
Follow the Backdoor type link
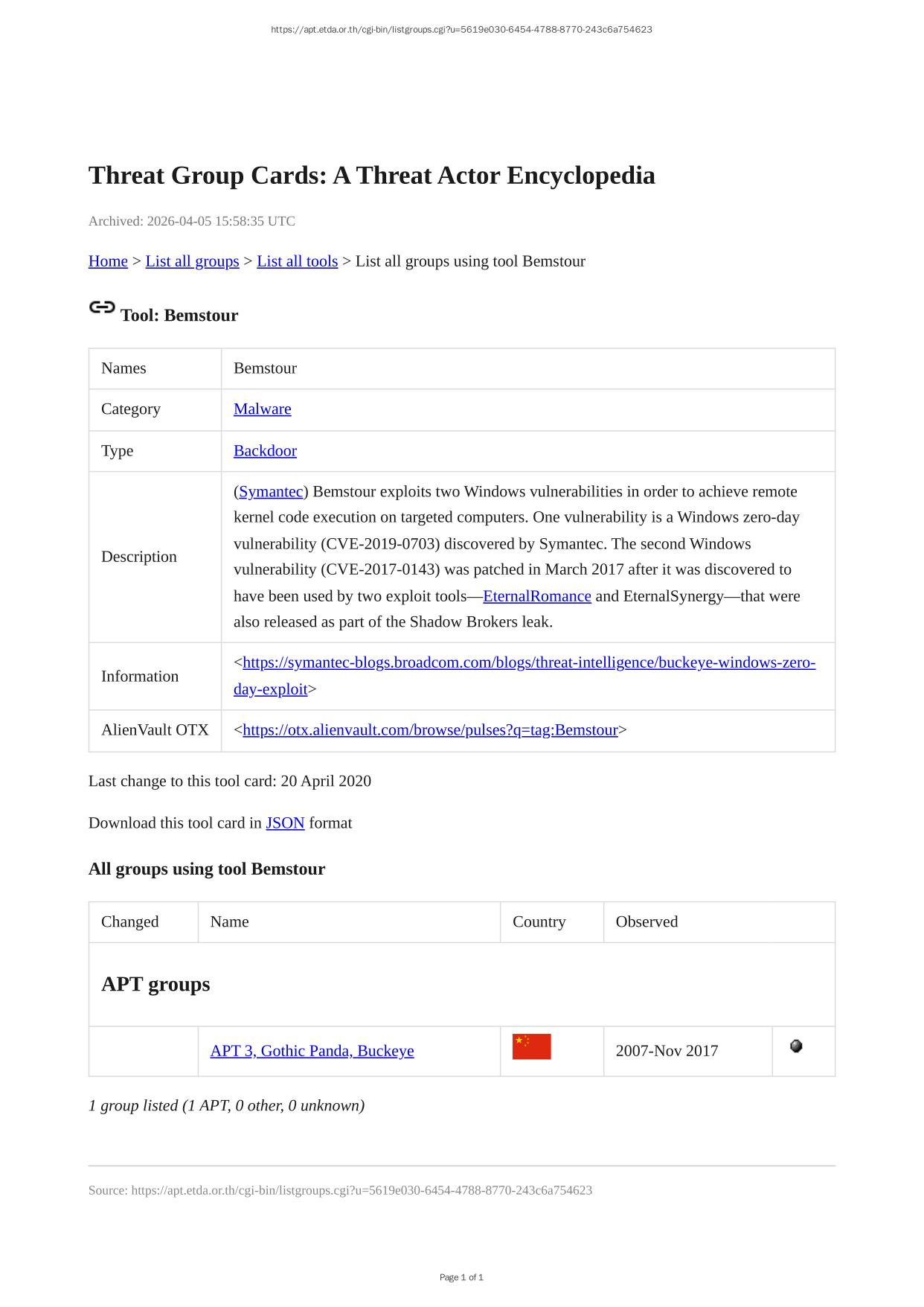click(x=265, y=451)
